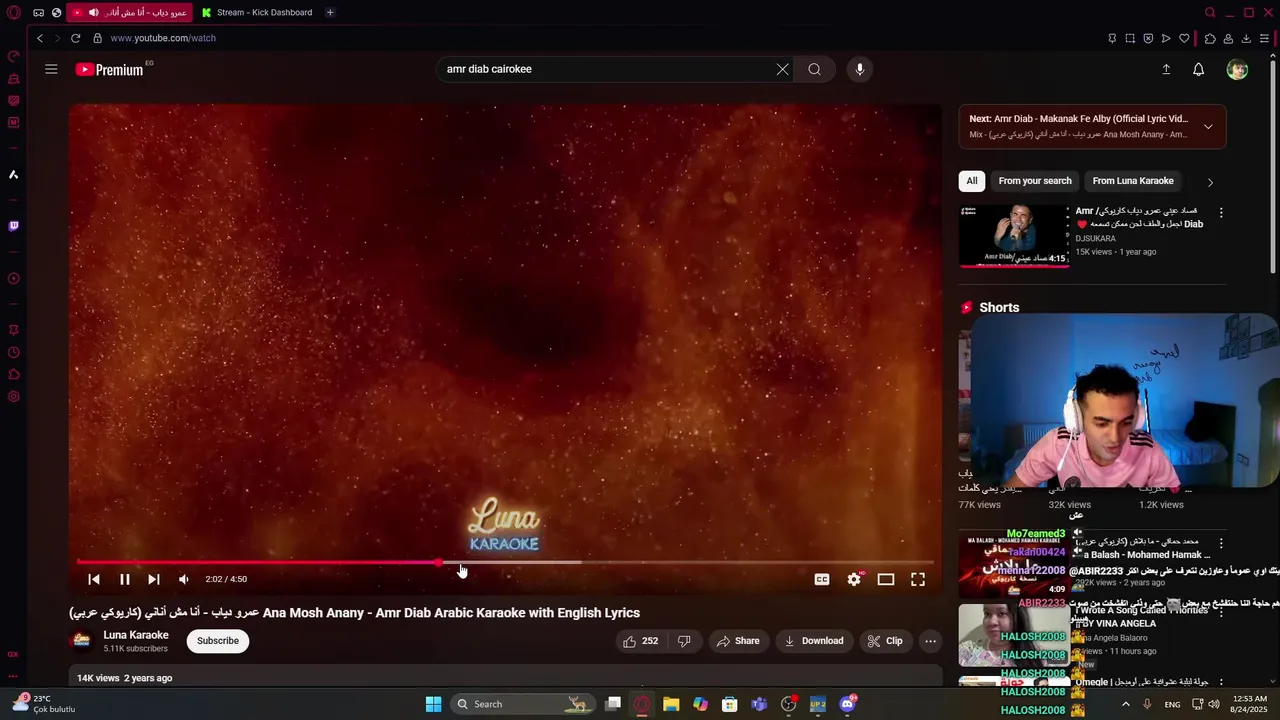Open the YouTube create/upload icon
This screenshot has width=1280, height=720.
pyautogui.click(x=1166, y=69)
